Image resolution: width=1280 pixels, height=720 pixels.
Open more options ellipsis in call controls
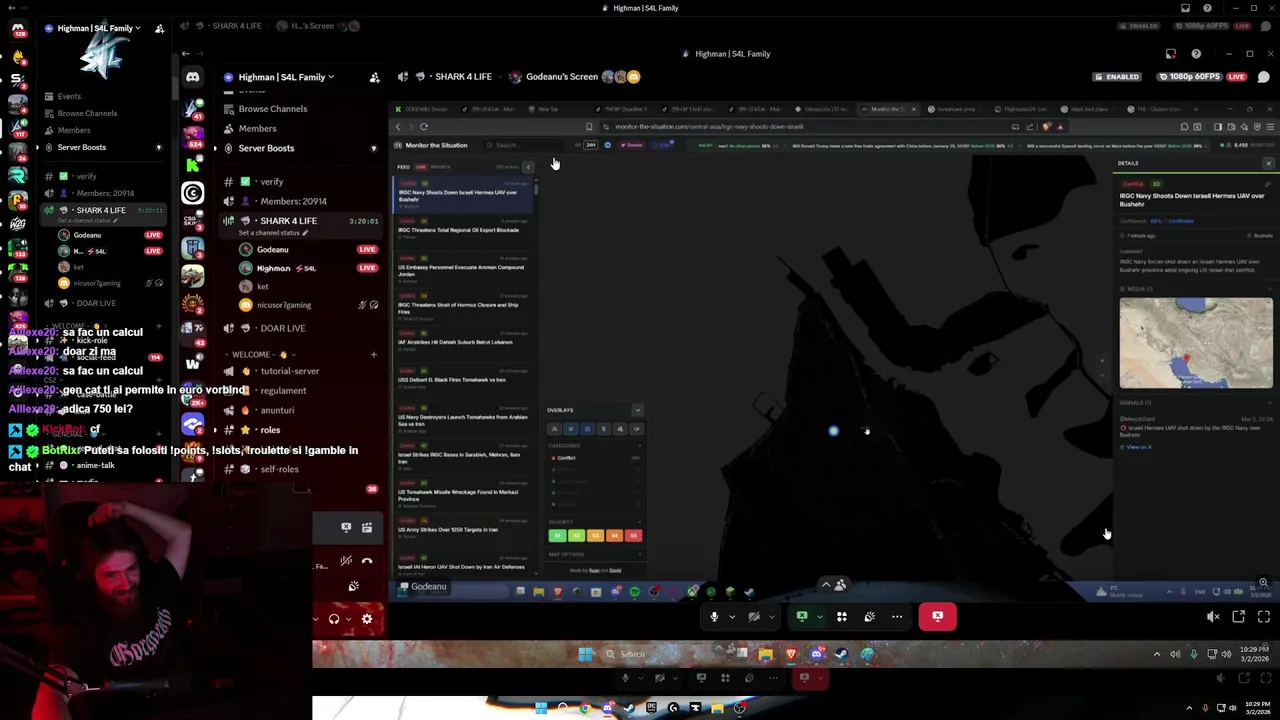(897, 617)
